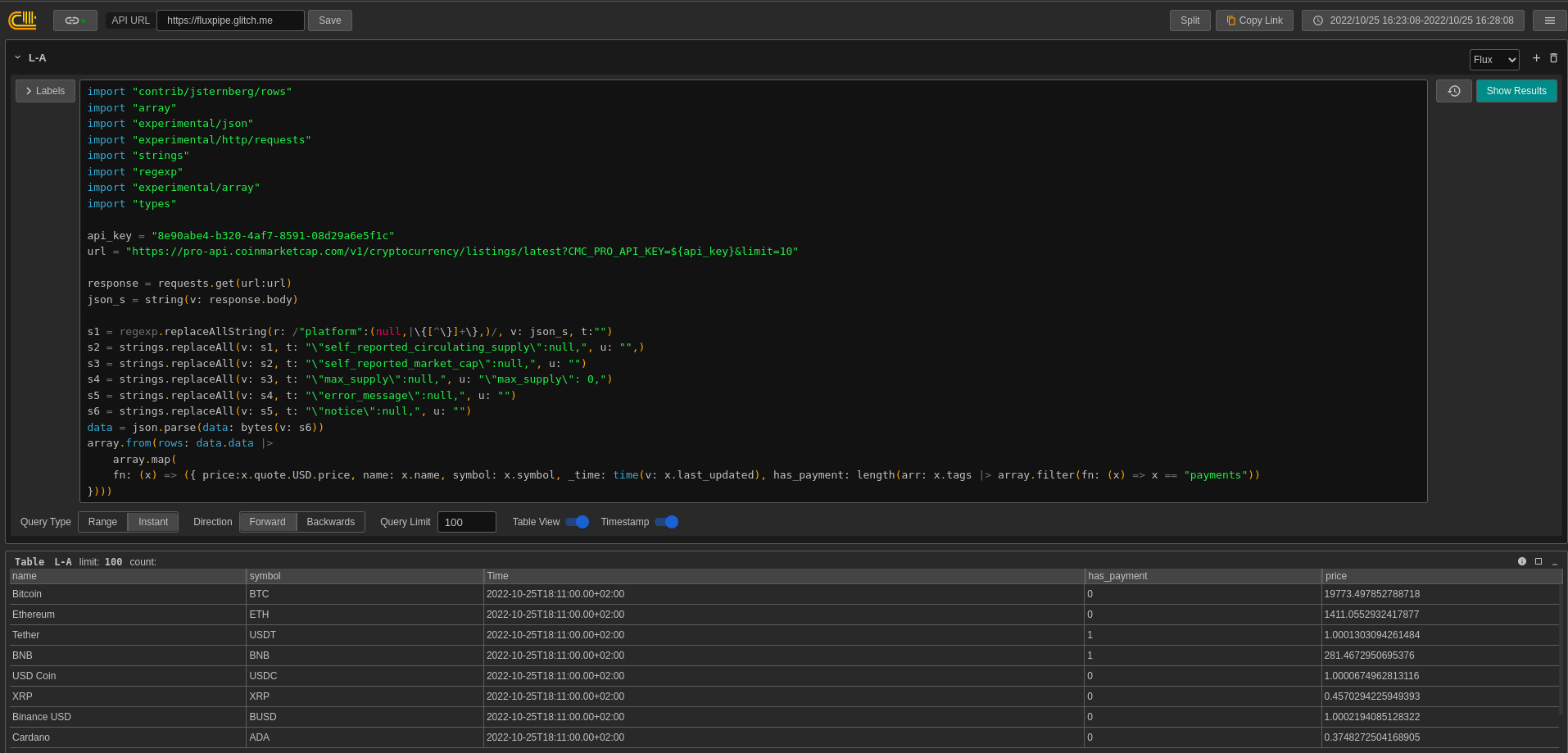Click Show Results button

pos(1516,91)
